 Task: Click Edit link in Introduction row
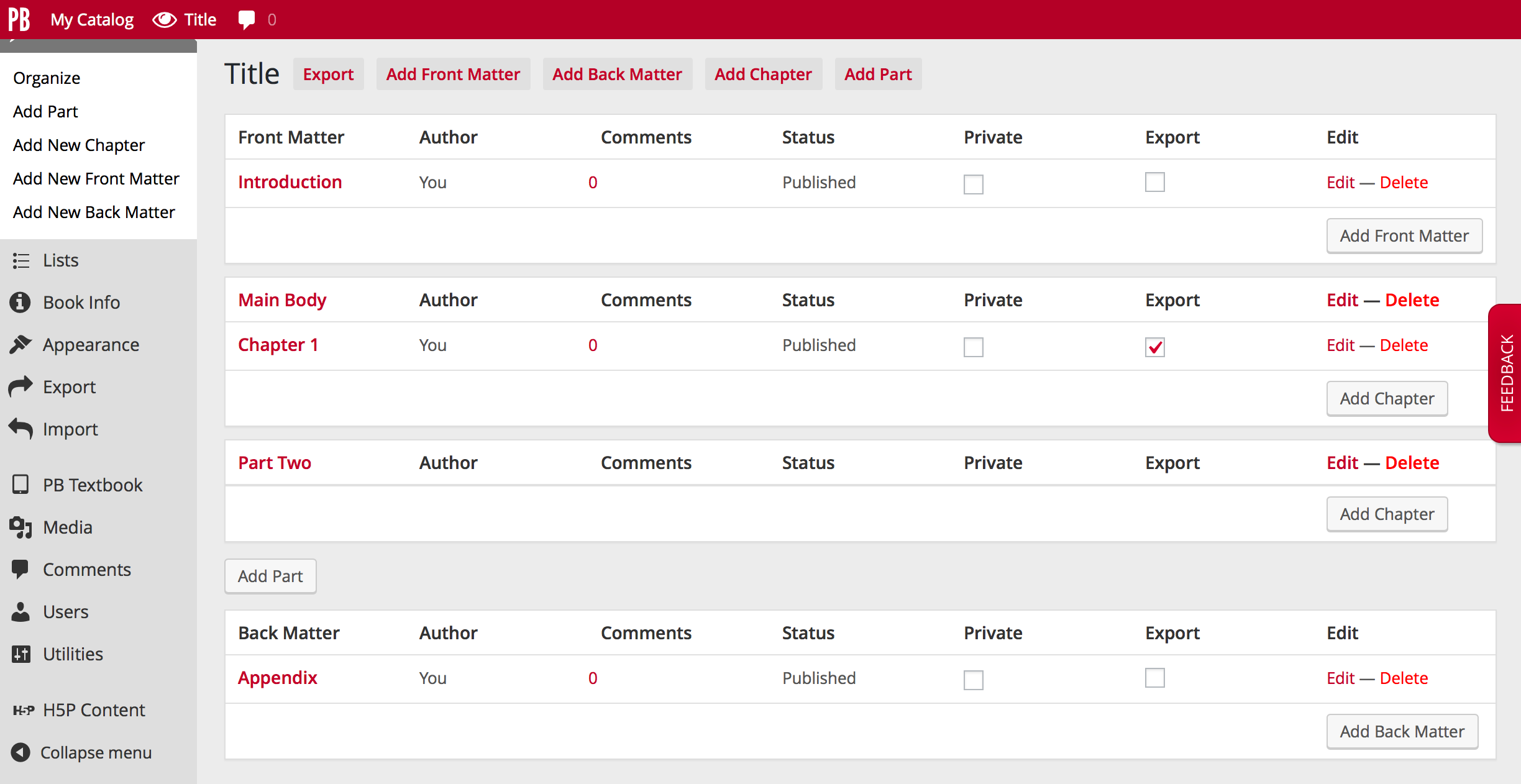[x=1340, y=182]
